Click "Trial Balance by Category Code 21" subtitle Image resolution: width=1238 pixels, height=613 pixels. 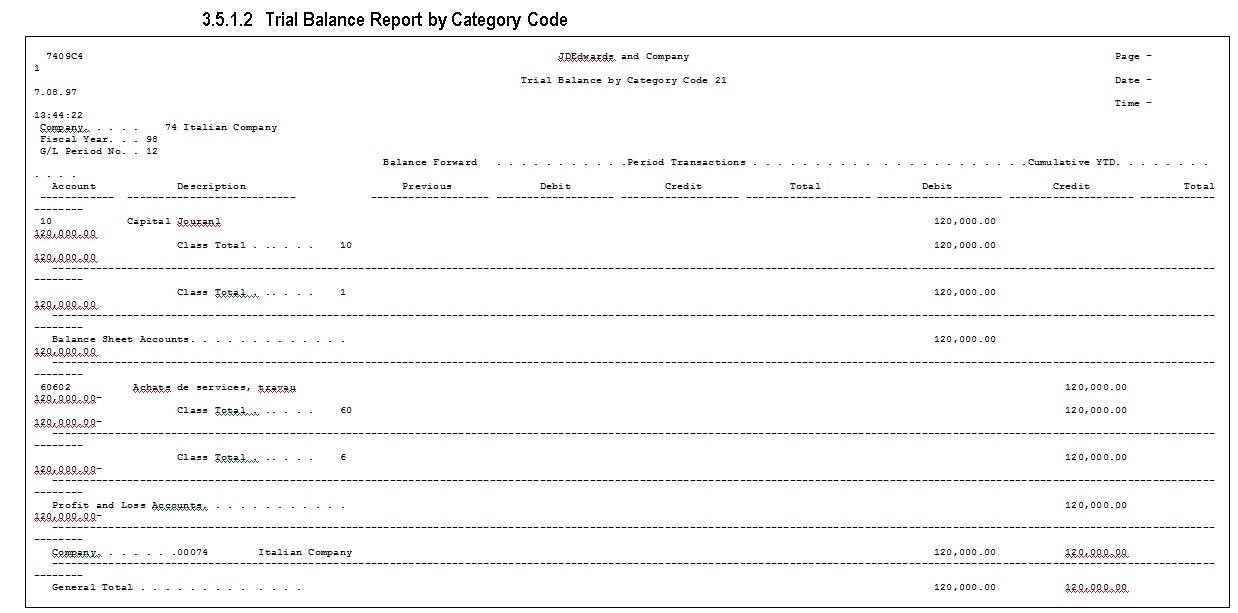[624, 80]
